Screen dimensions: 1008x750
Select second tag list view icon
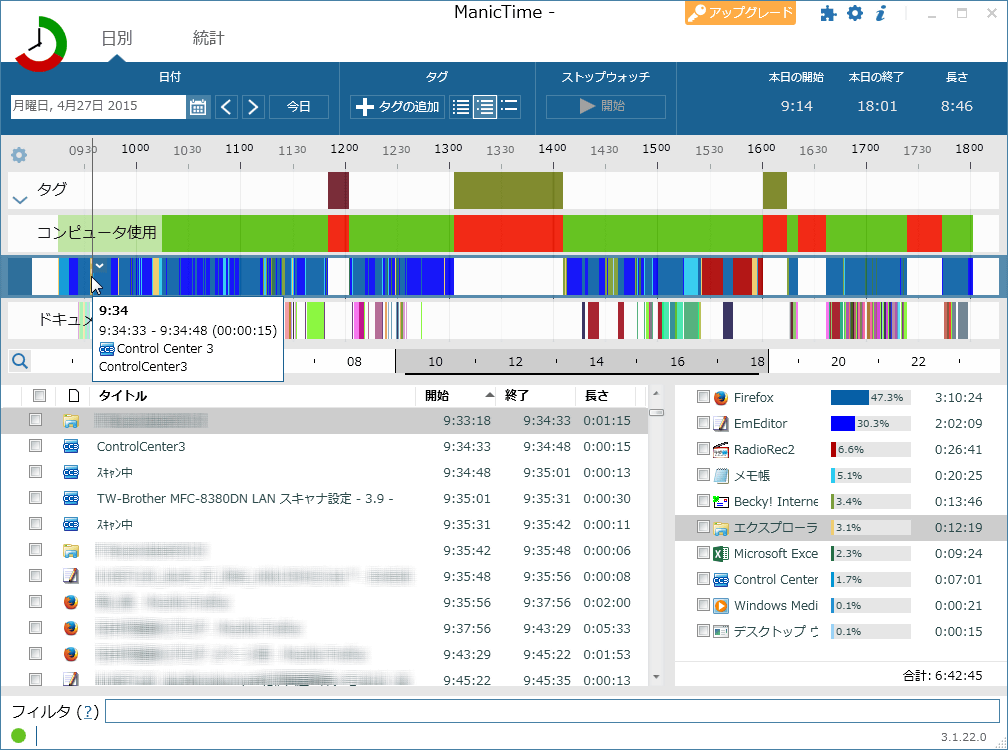[x=485, y=107]
